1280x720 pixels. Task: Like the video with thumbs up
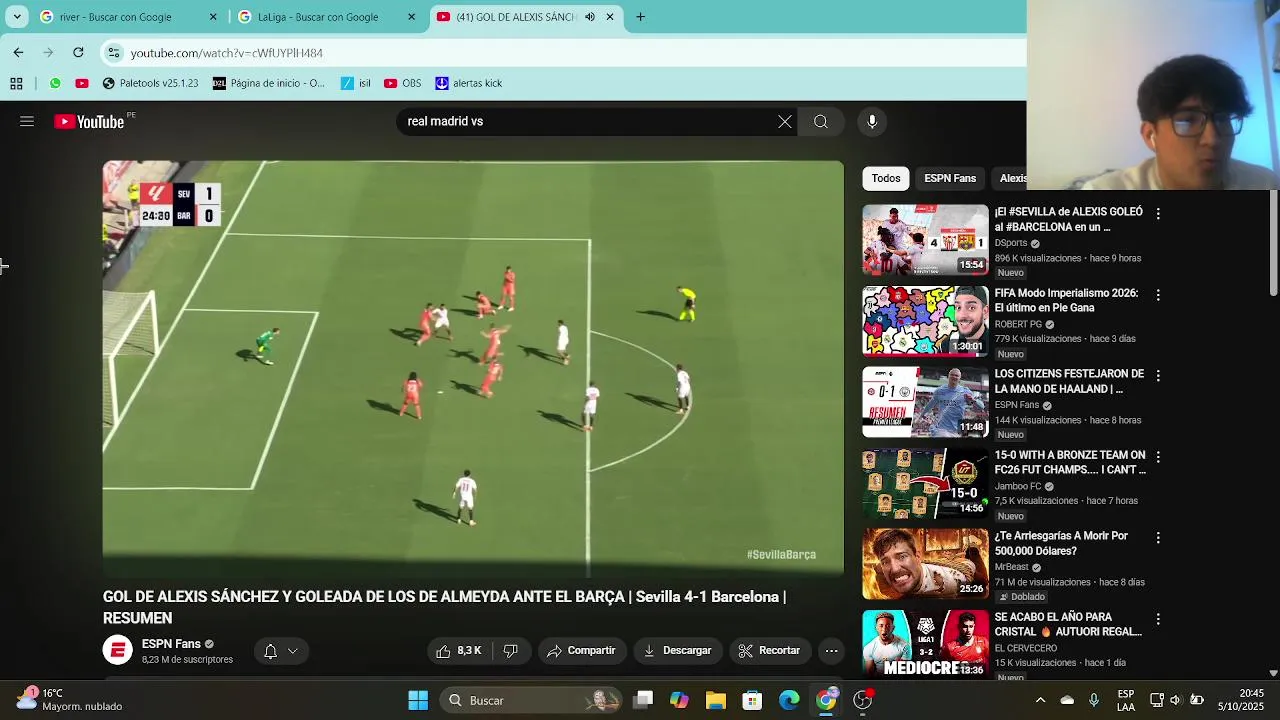tap(459, 650)
